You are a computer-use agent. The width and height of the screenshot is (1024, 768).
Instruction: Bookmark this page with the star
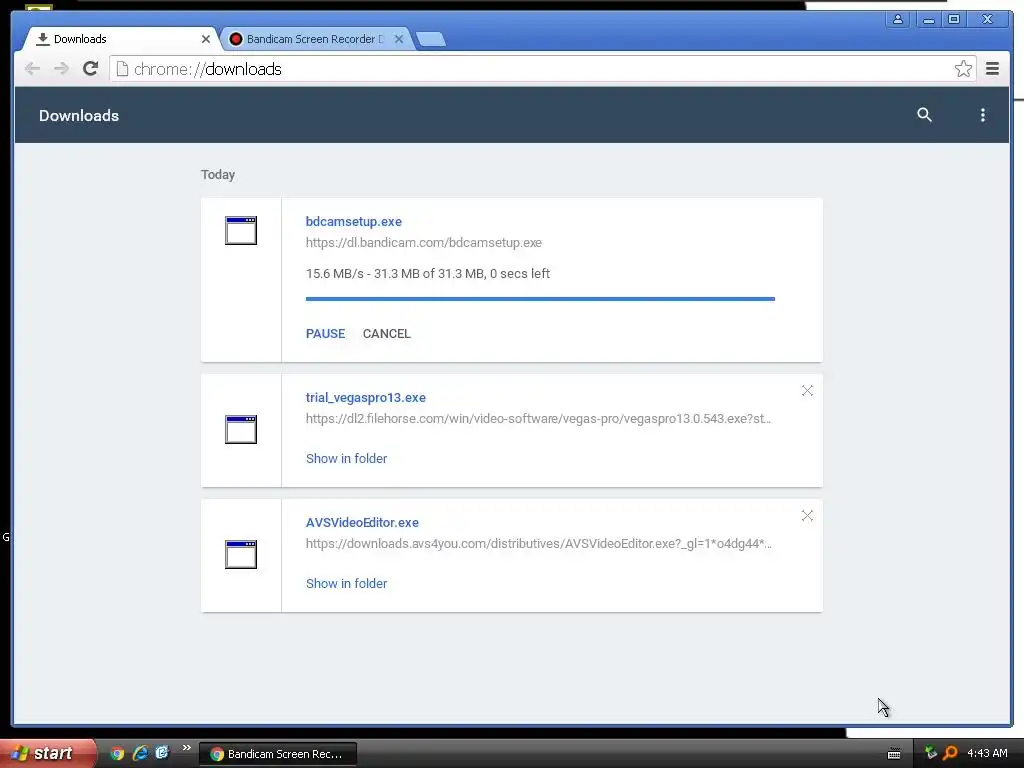coord(963,69)
